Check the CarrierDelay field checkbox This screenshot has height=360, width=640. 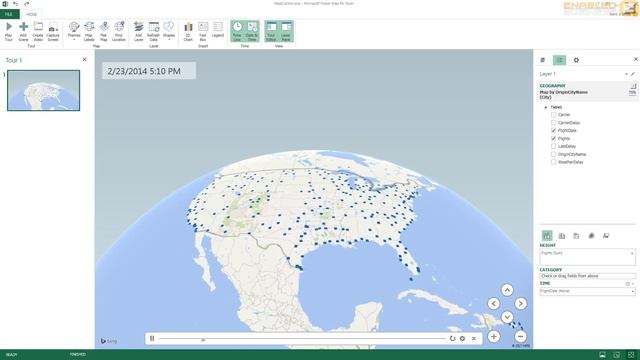[553, 123]
